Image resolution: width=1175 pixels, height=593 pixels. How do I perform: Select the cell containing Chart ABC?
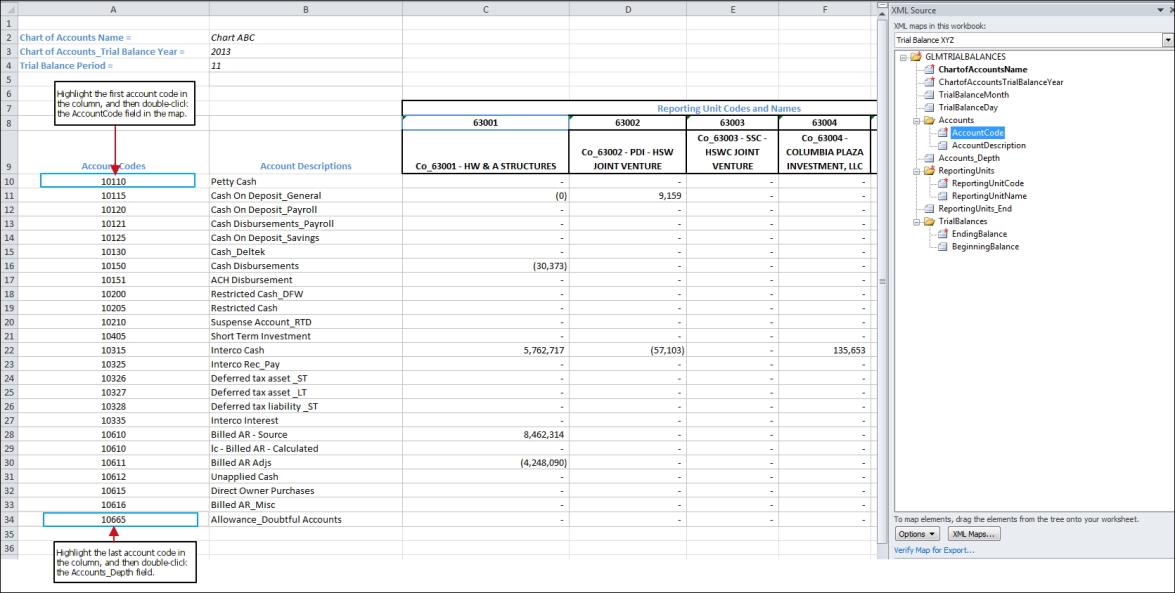coord(306,37)
